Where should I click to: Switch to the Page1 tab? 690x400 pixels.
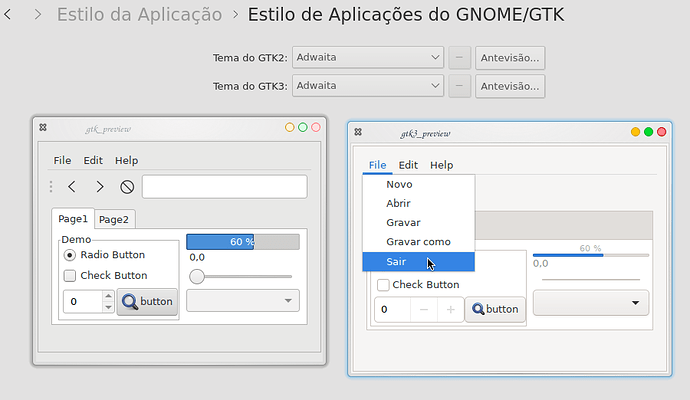[73, 219]
